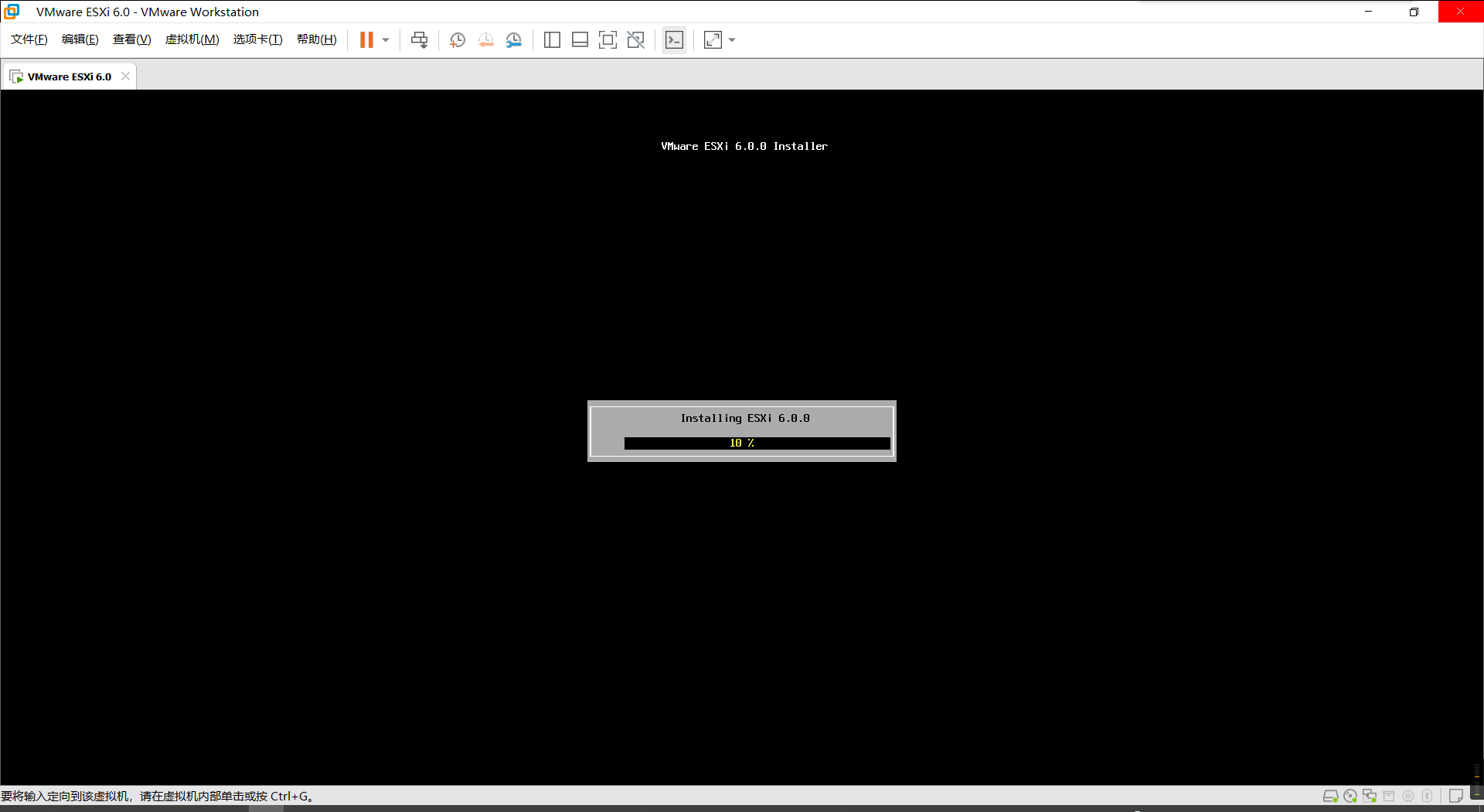
Task: Expand the stretch display dropdown arrow
Action: [732, 40]
